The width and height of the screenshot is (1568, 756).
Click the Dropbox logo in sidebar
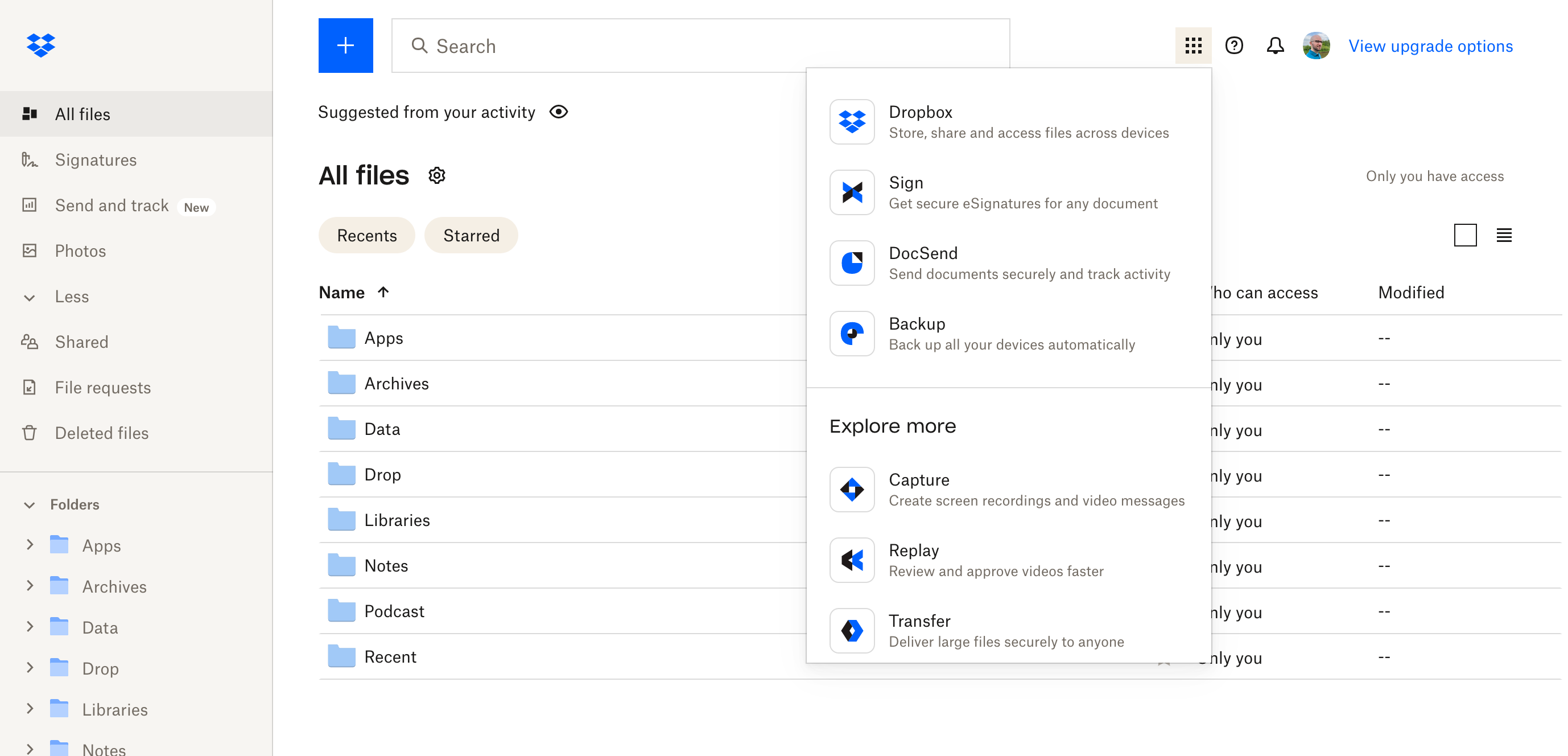pyautogui.click(x=41, y=46)
